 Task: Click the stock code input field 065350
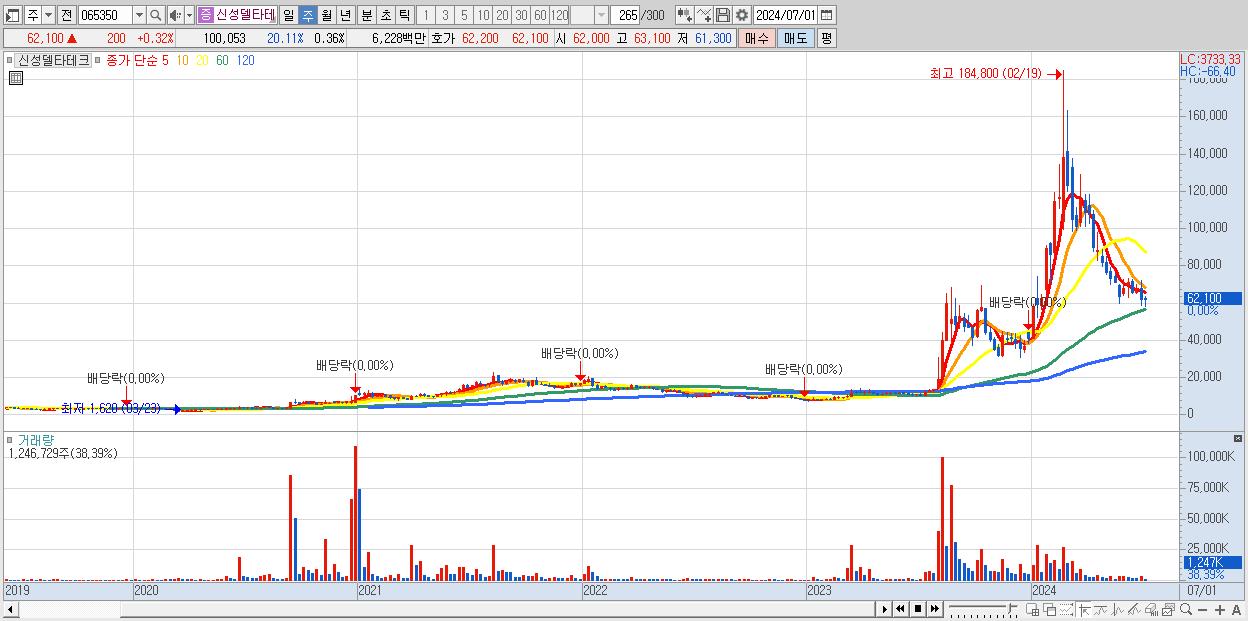pos(105,15)
